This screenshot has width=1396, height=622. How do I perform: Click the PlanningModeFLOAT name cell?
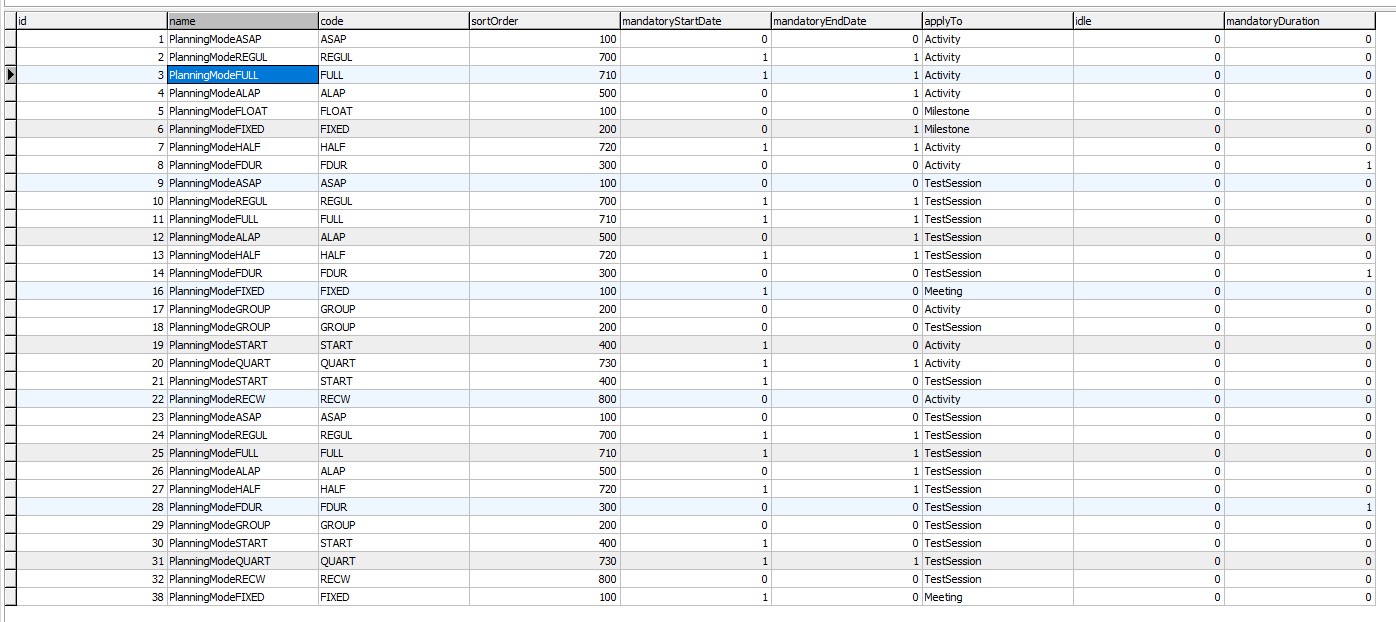click(x=242, y=111)
